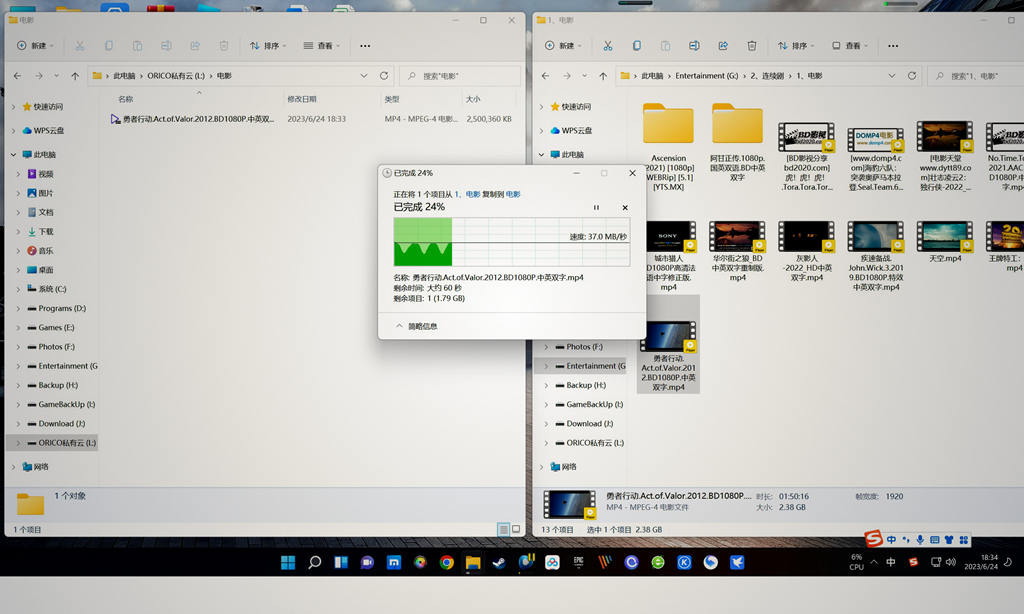The image size is (1024, 614).
Task: Cancel the copy with the X button
Action: [625, 207]
